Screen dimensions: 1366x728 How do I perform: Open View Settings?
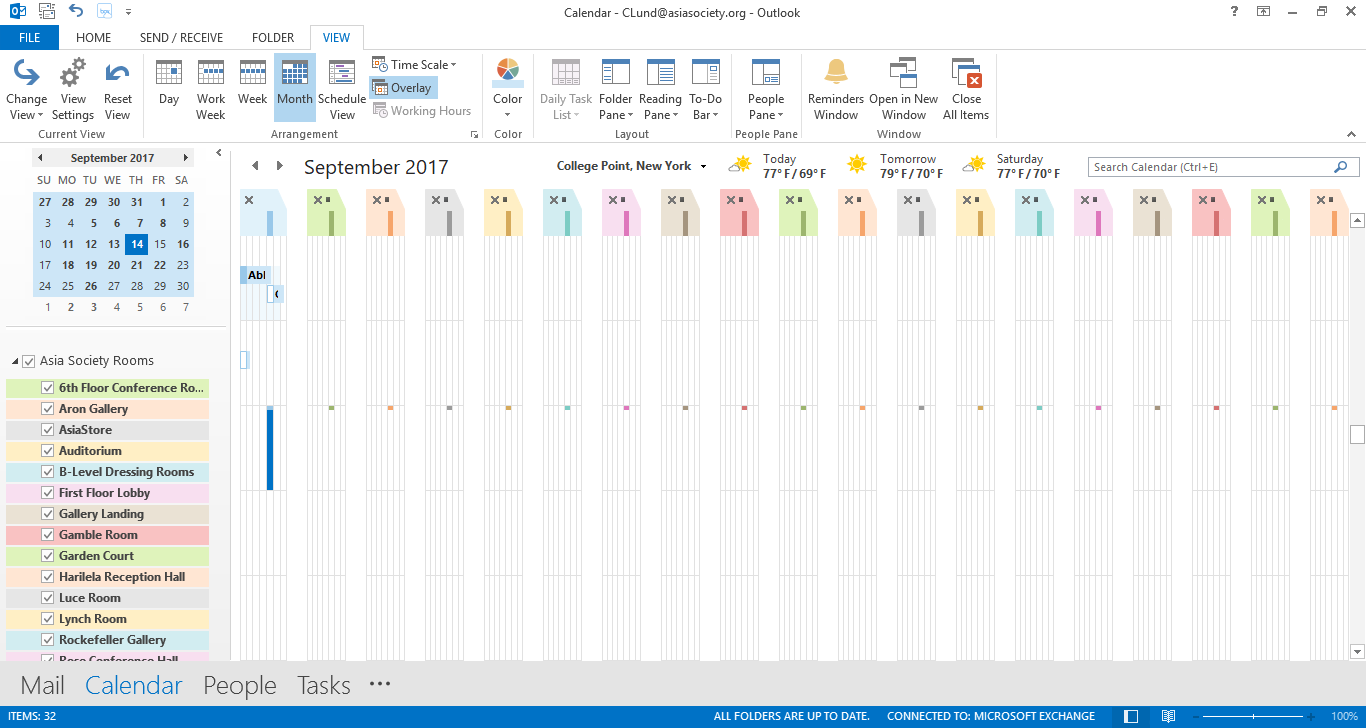[73, 88]
